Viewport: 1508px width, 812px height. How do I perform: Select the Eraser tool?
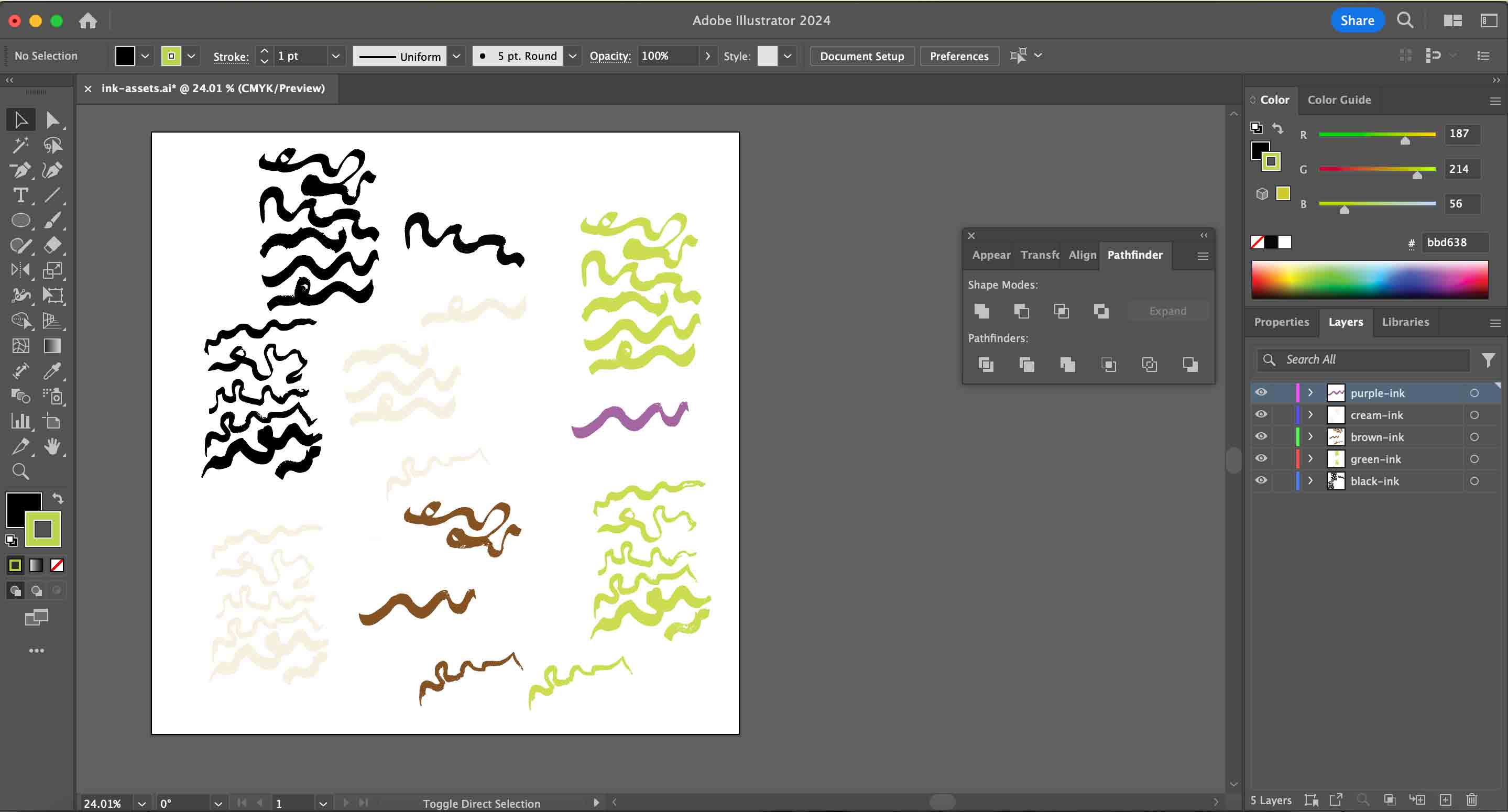[x=52, y=245]
